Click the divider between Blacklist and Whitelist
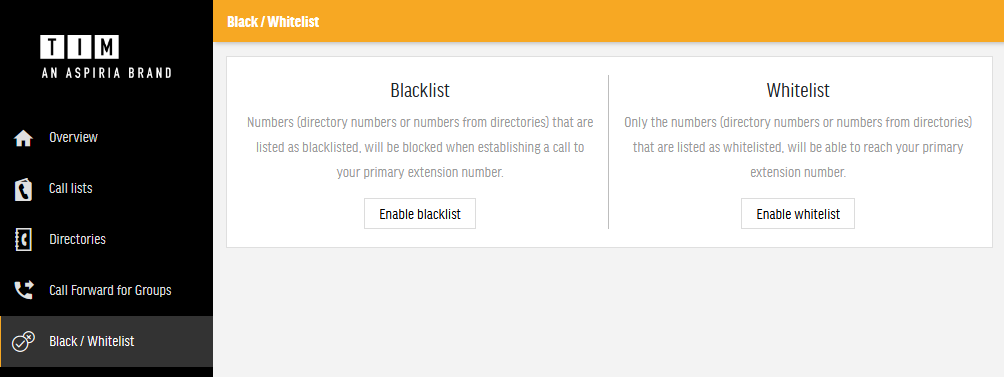This screenshot has width=1004, height=377. point(608,152)
